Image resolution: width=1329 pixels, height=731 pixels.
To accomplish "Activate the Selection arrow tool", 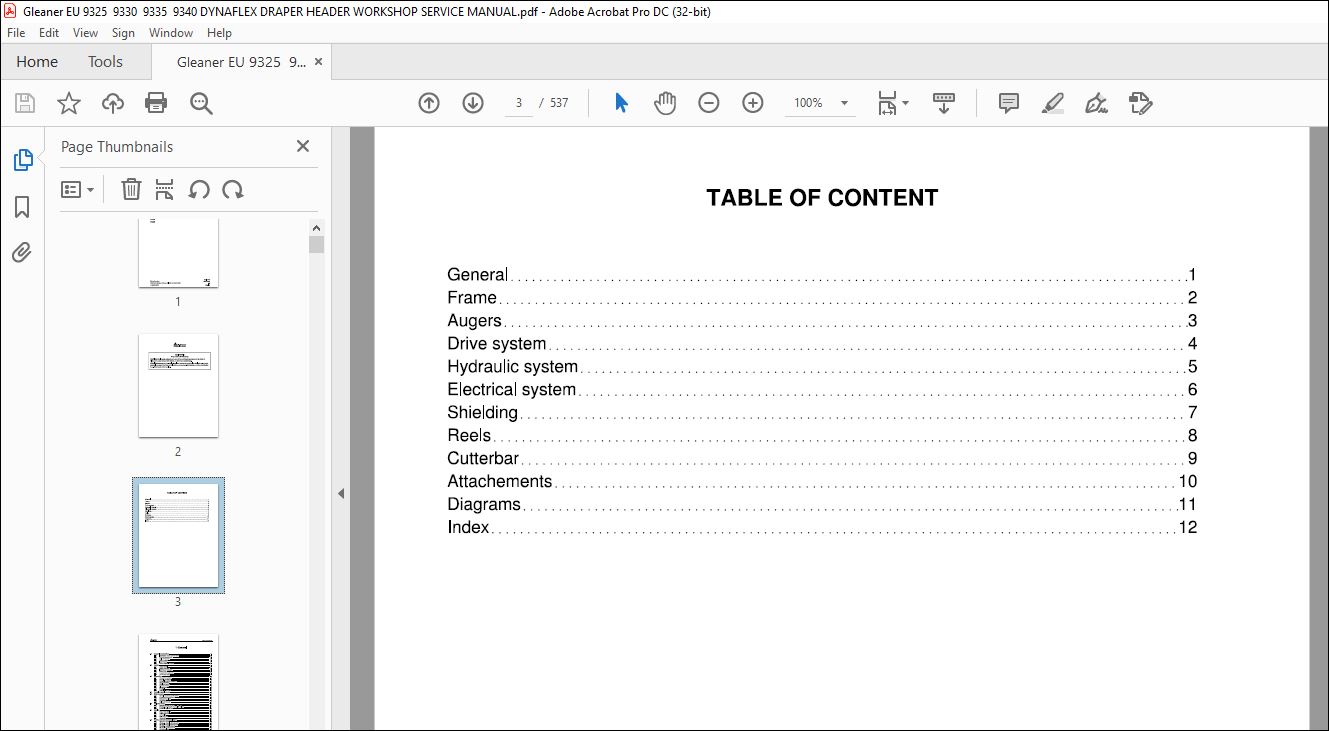I will 621,103.
